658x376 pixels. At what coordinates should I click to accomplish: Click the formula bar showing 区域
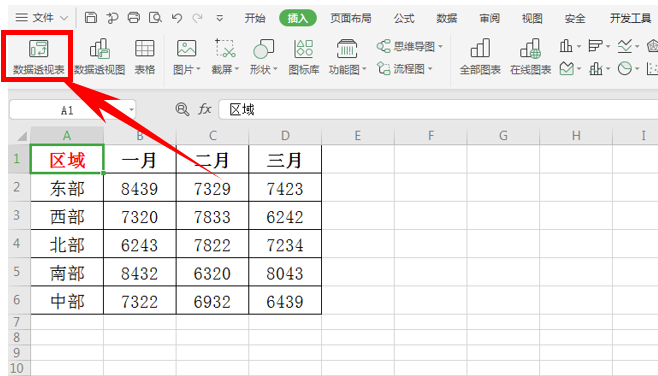pyautogui.click(x=439, y=110)
